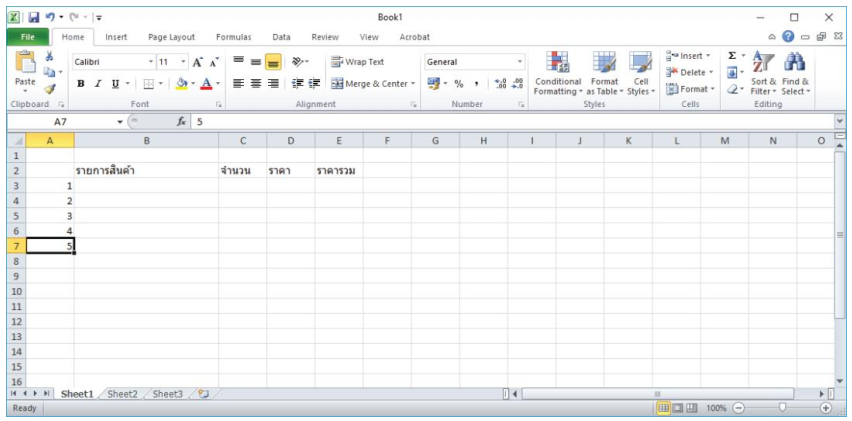Click the Merge & Center button
The width and height of the screenshot is (852, 421).
coord(370,84)
